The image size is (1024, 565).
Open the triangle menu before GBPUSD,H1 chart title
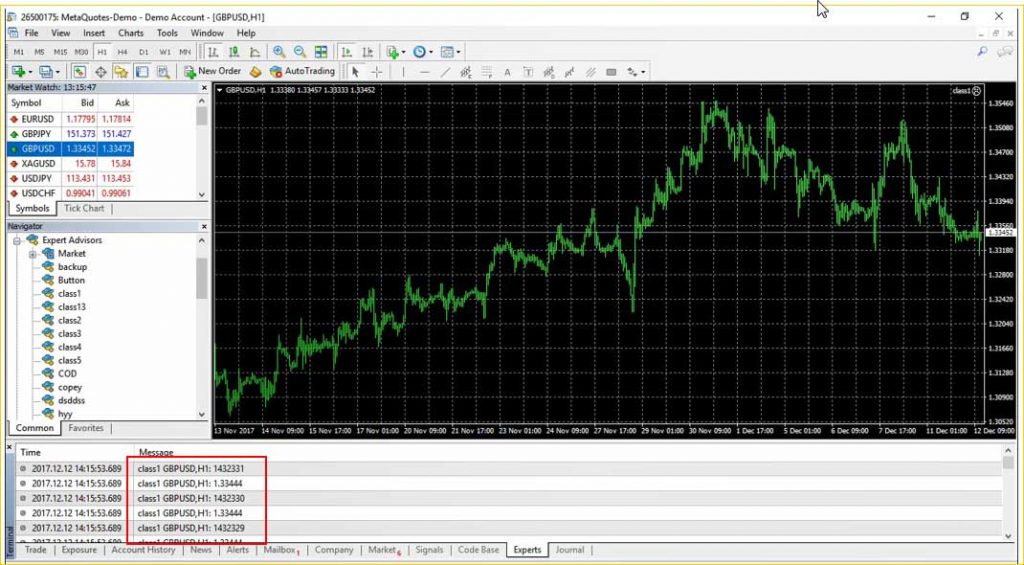(x=219, y=90)
